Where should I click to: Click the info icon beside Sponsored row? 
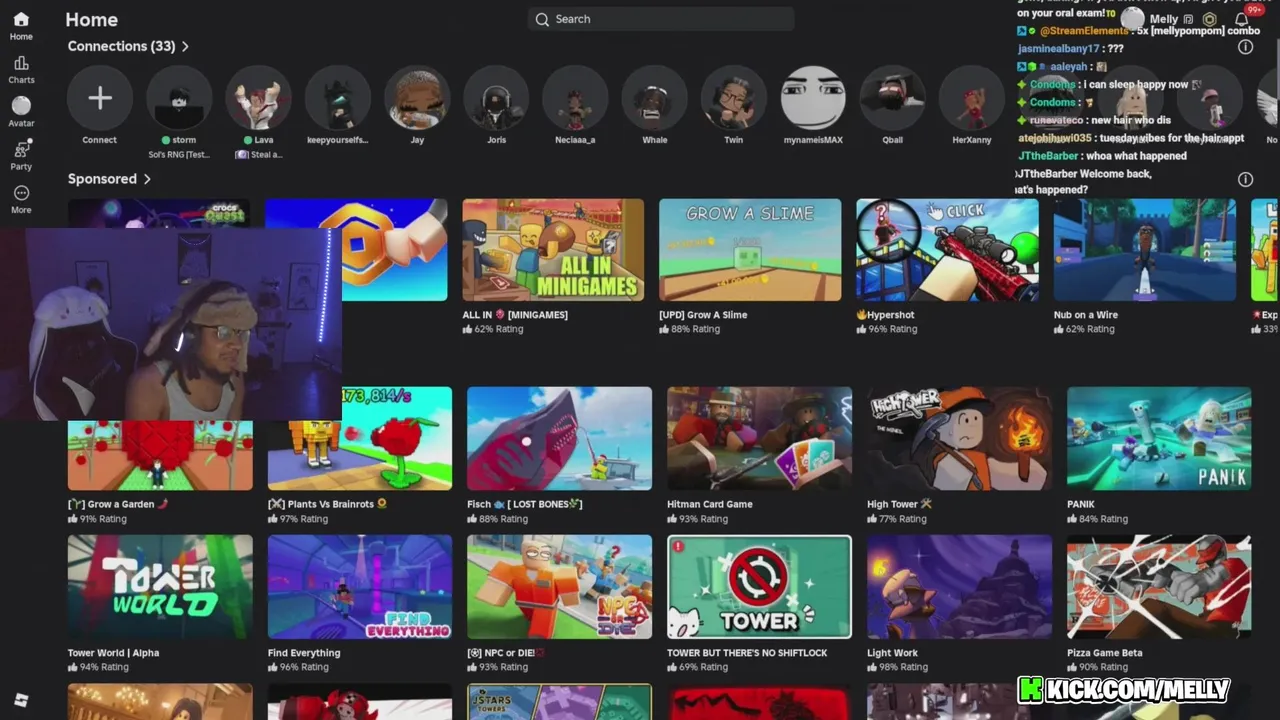click(1245, 179)
